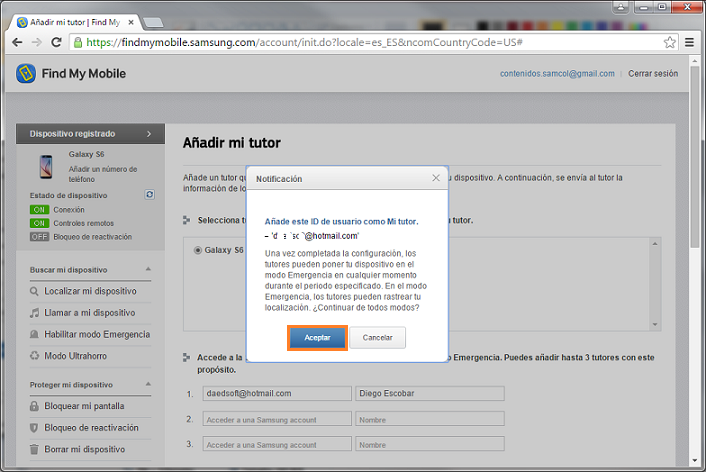Screen dimensions: 706x472
Task: Click the page scrollbar down arrow
Action: [x=695, y=460]
